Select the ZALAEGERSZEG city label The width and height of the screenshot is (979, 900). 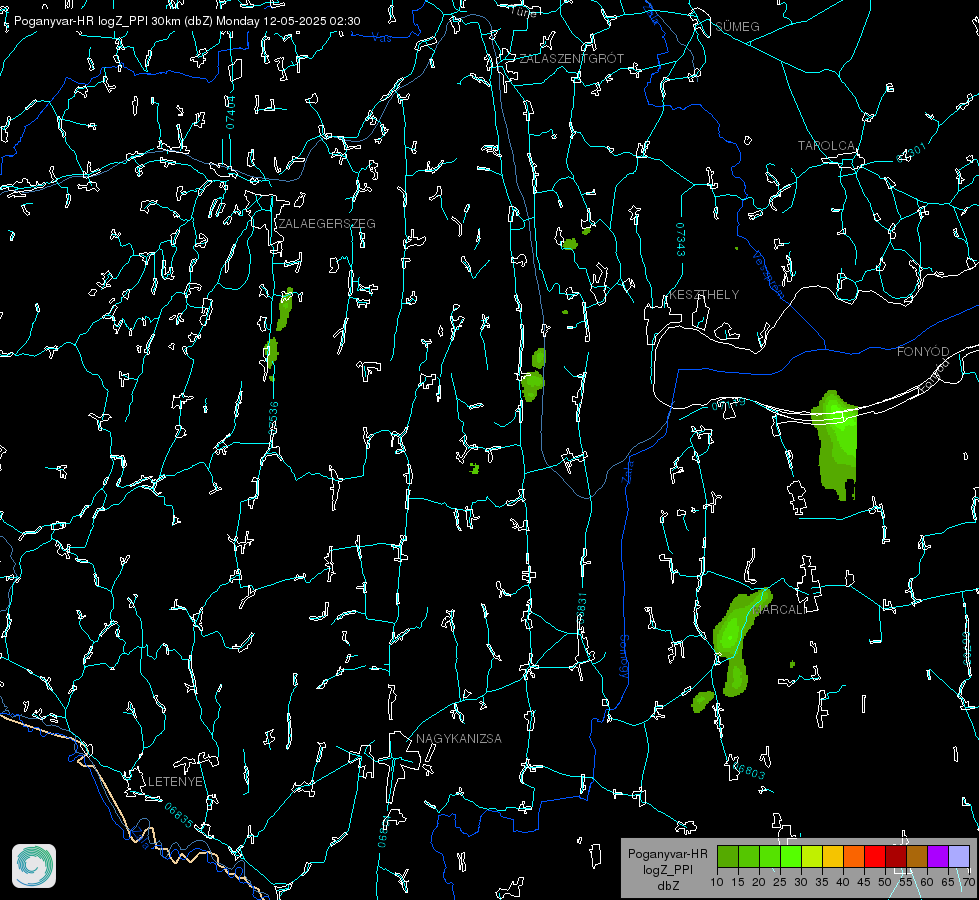tap(327, 224)
